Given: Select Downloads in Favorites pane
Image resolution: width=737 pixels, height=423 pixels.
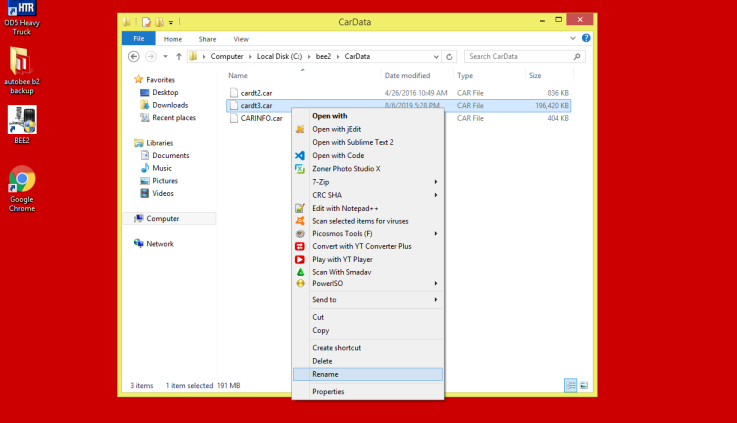Looking at the screenshot, I should (170, 105).
